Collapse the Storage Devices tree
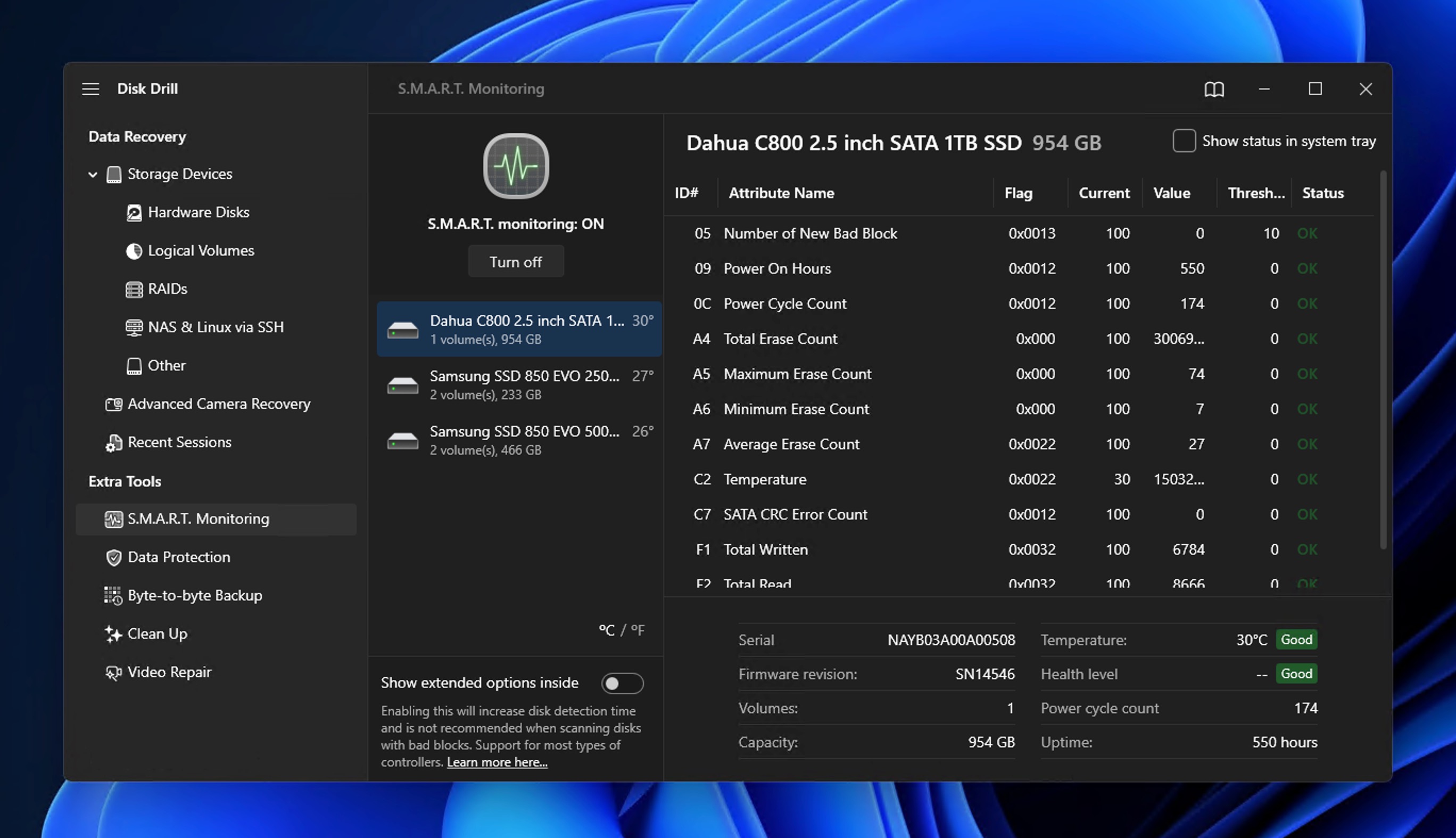Viewport: 1456px width, 838px height. [93, 175]
